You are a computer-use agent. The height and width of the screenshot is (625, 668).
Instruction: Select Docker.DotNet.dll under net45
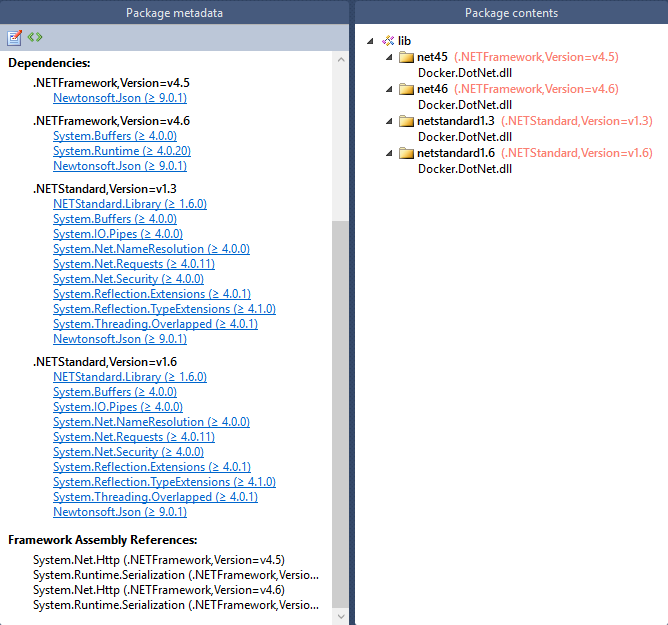click(465, 73)
